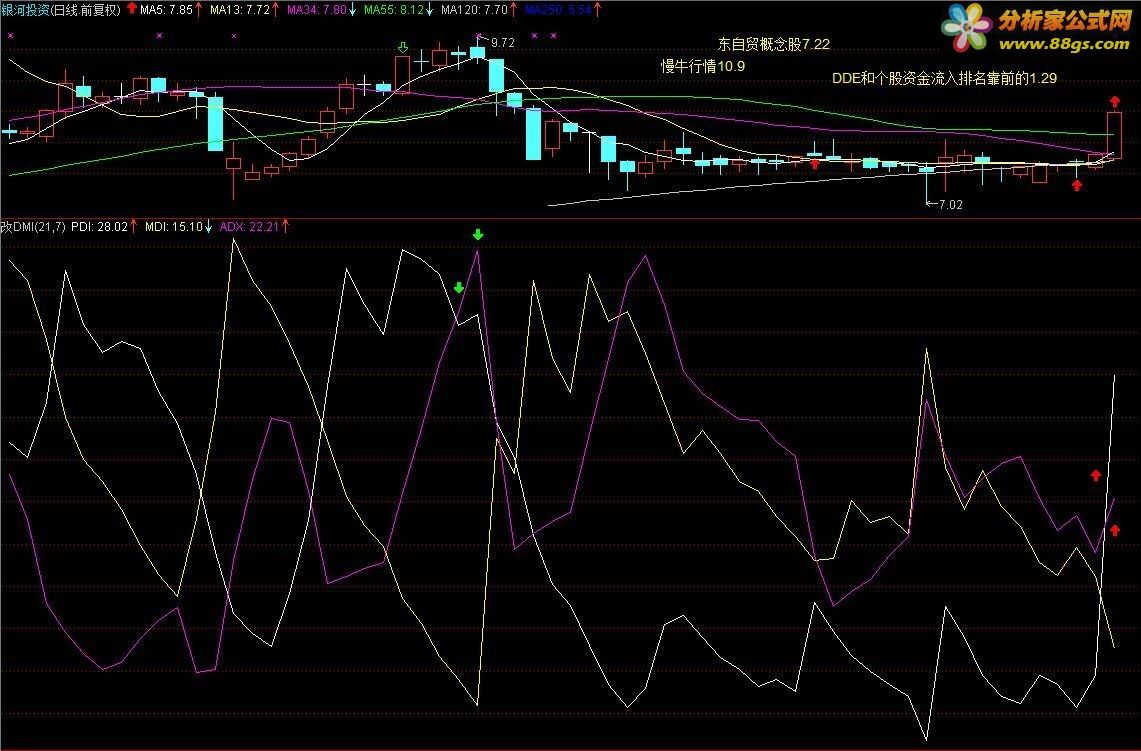Click the 东自贸概念股7.22 annotation
The image size is (1141, 751).
click(x=774, y=44)
